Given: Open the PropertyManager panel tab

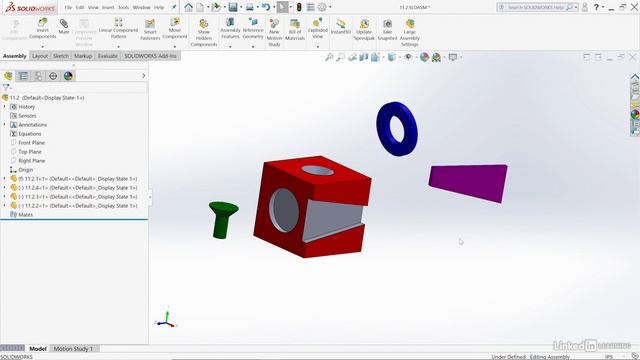Looking at the screenshot, I should coord(23,76).
